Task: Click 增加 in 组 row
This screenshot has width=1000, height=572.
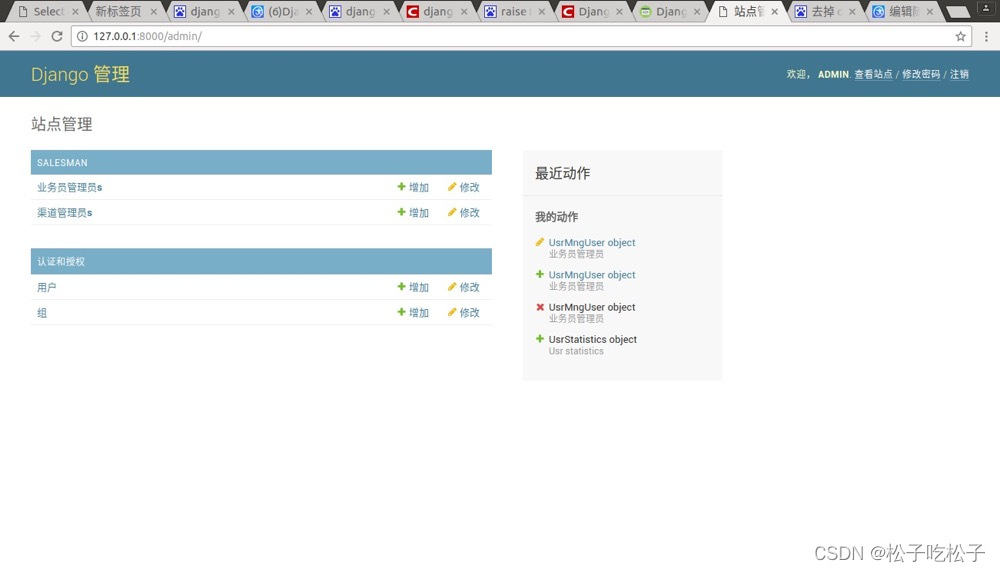Action: (x=413, y=312)
